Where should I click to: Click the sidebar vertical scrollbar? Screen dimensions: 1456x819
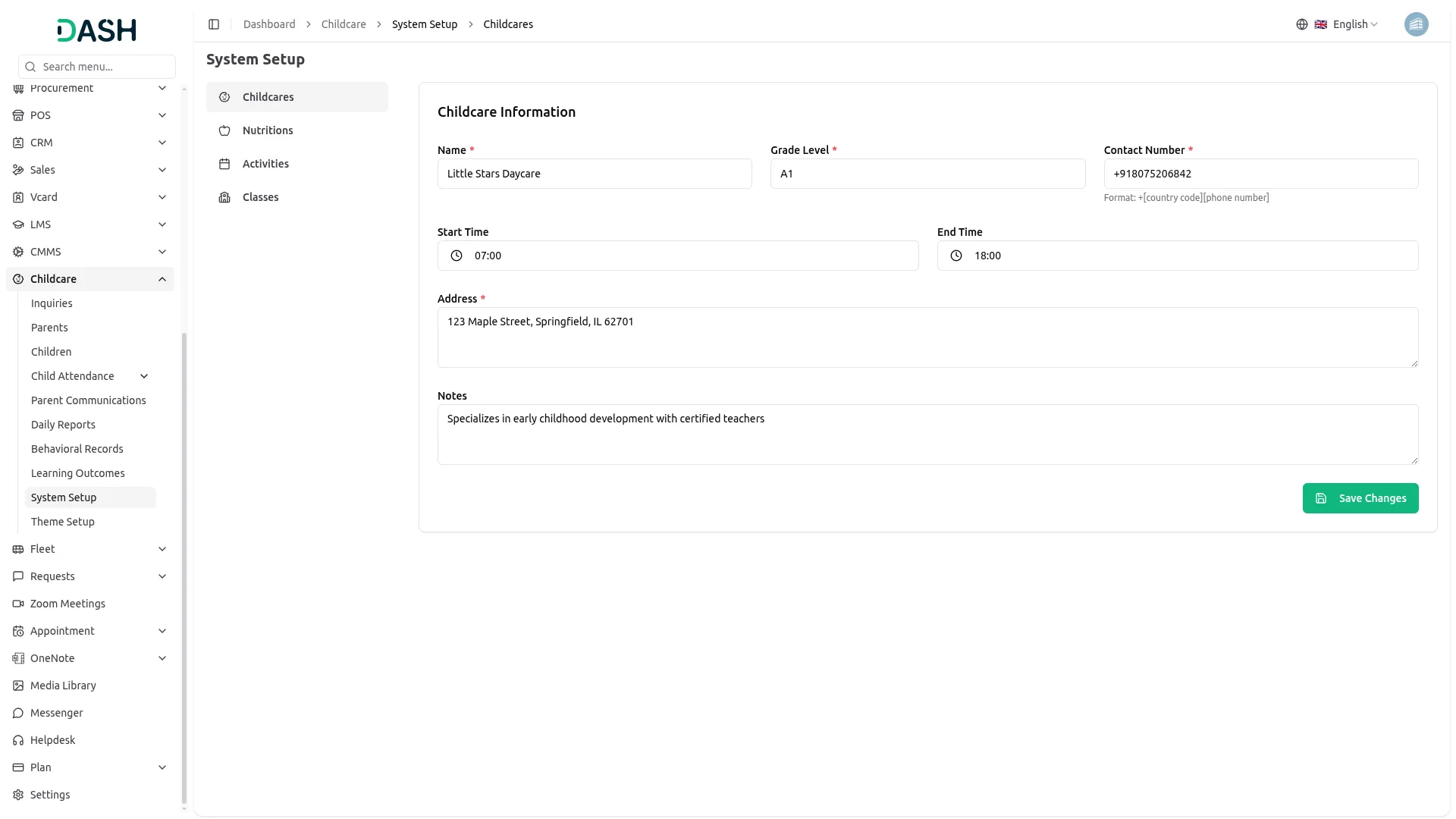(x=184, y=569)
